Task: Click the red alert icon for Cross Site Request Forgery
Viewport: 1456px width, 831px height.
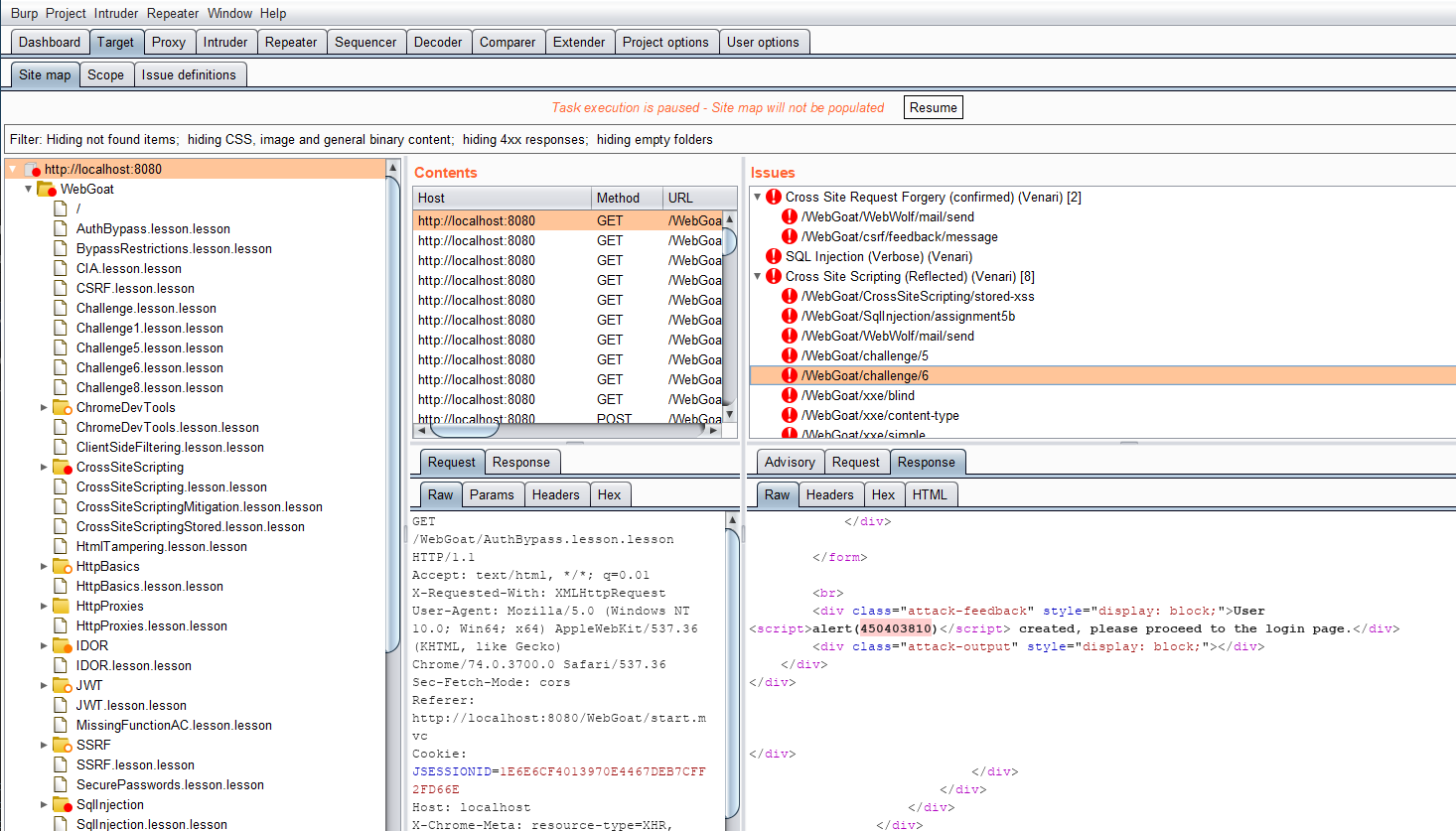Action: click(x=774, y=197)
